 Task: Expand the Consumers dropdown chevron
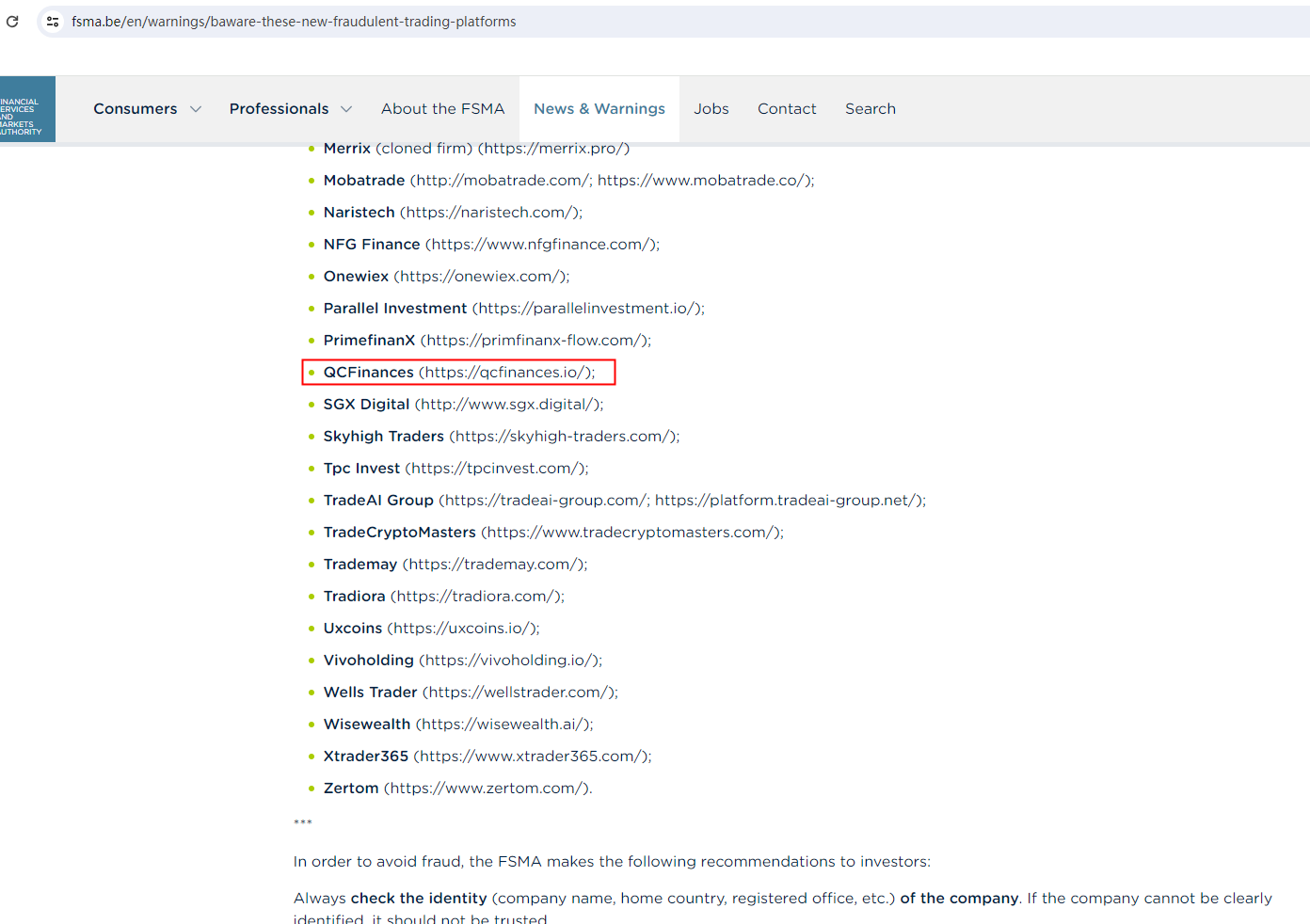click(x=196, y=109)
